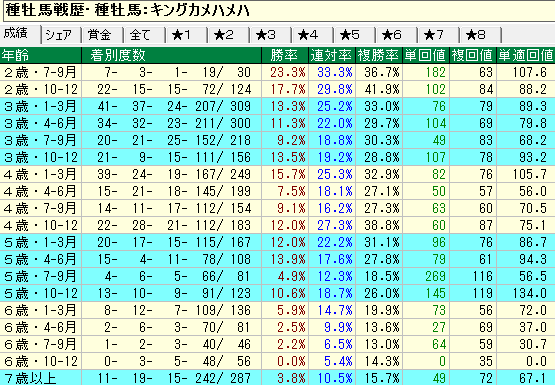Click the 4.9% win rate value

(291, 276)
